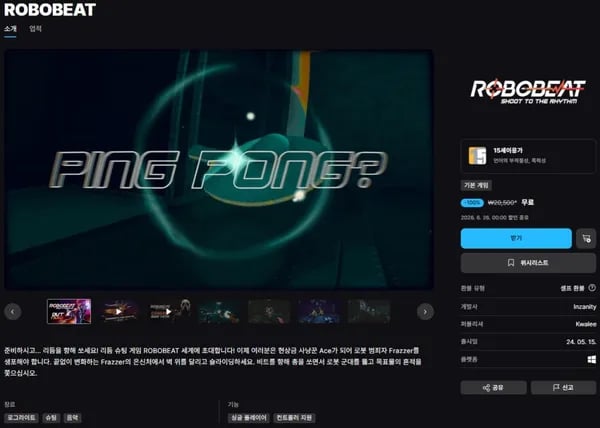The width and height of the screenshot is (600, 428).
Task: Select the 컨트롤러 지원 feature tag
Action: pyautogui.click(x=294, y=418)
